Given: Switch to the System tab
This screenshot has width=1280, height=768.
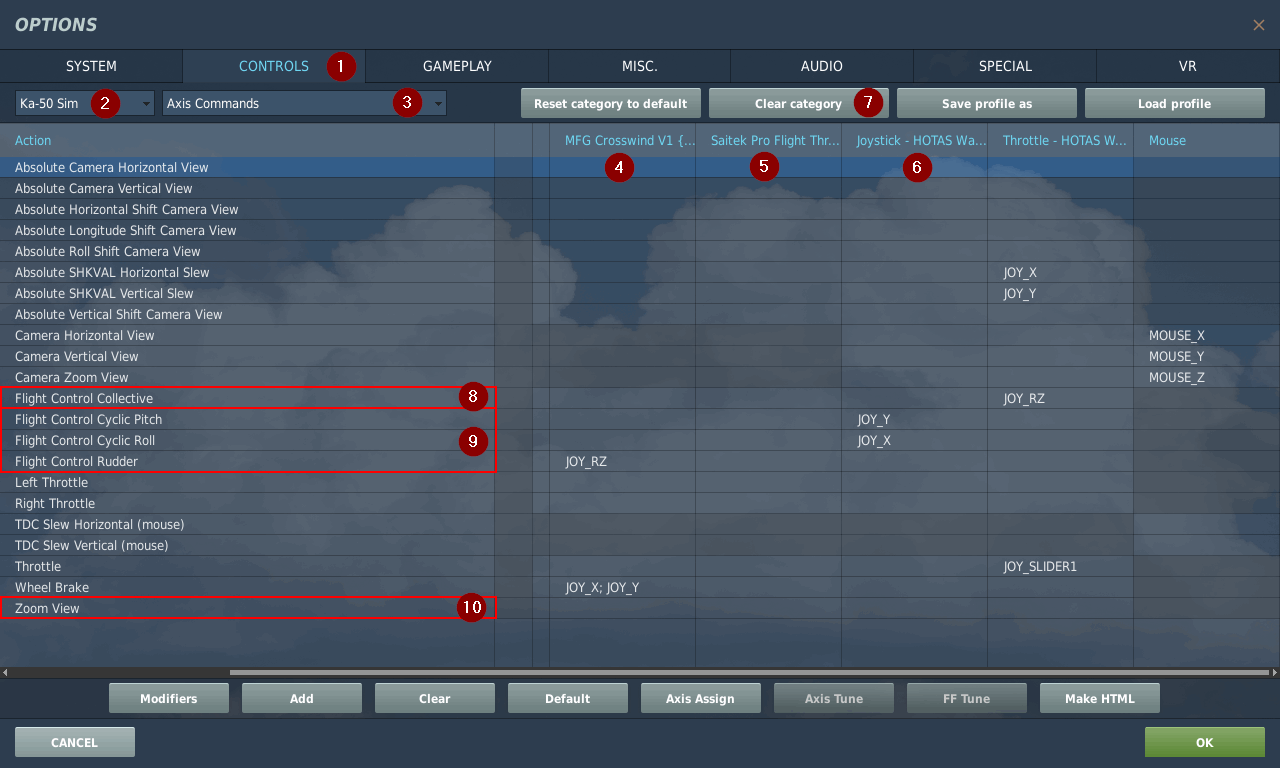Looking at the screenshot, I should (x=91, y=66).
